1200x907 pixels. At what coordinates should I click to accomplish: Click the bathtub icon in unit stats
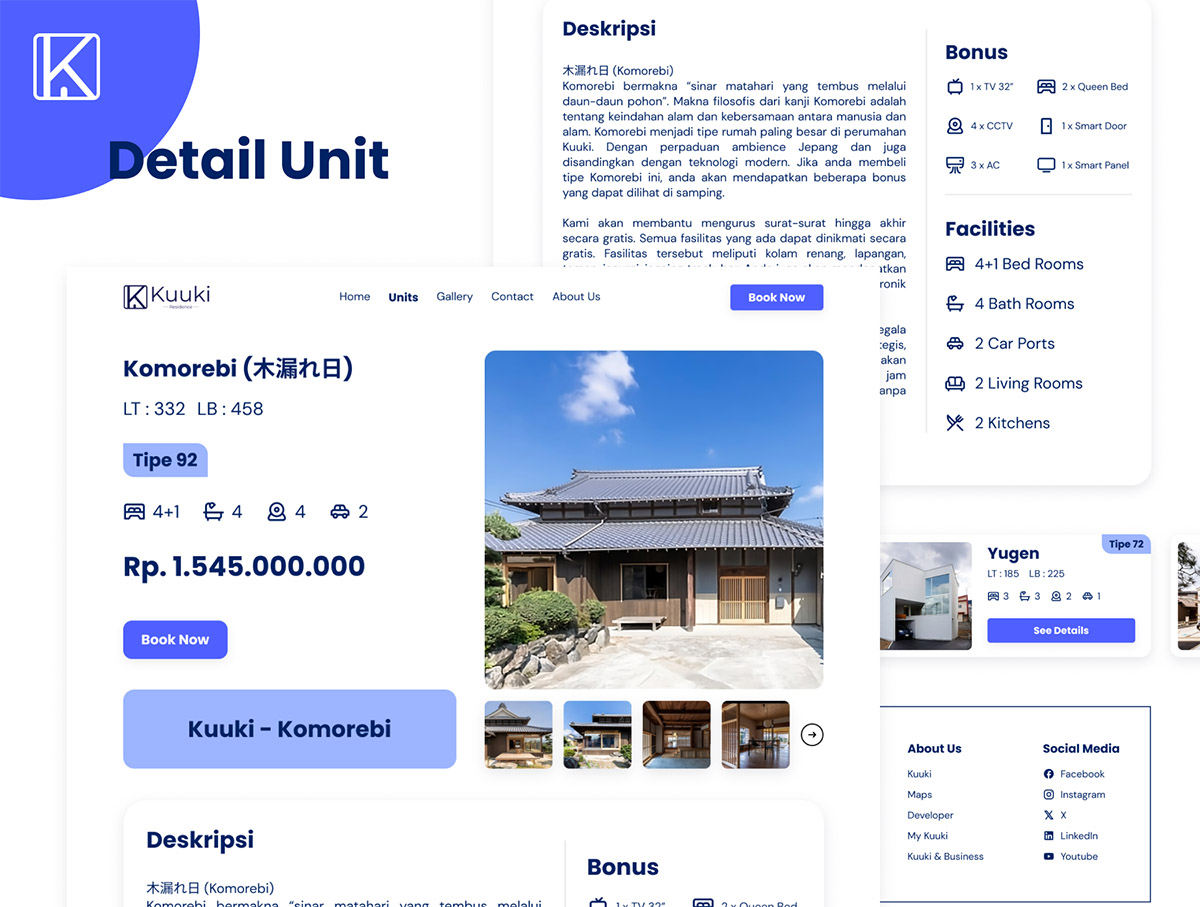click(213, 512)
